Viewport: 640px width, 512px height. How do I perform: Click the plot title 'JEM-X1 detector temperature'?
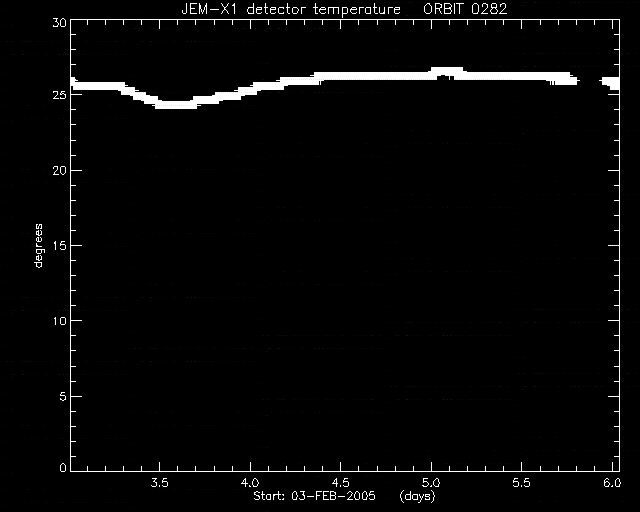[x=291, y=9]
